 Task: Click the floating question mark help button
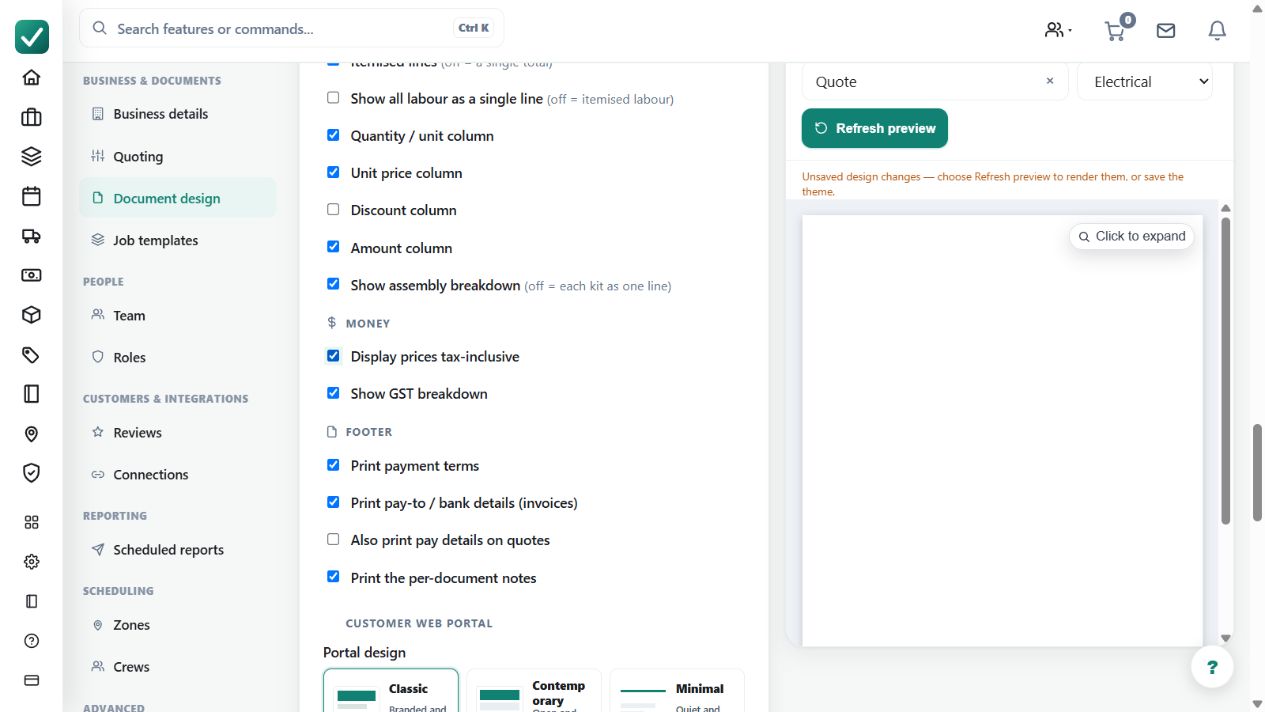point(1212,667)
